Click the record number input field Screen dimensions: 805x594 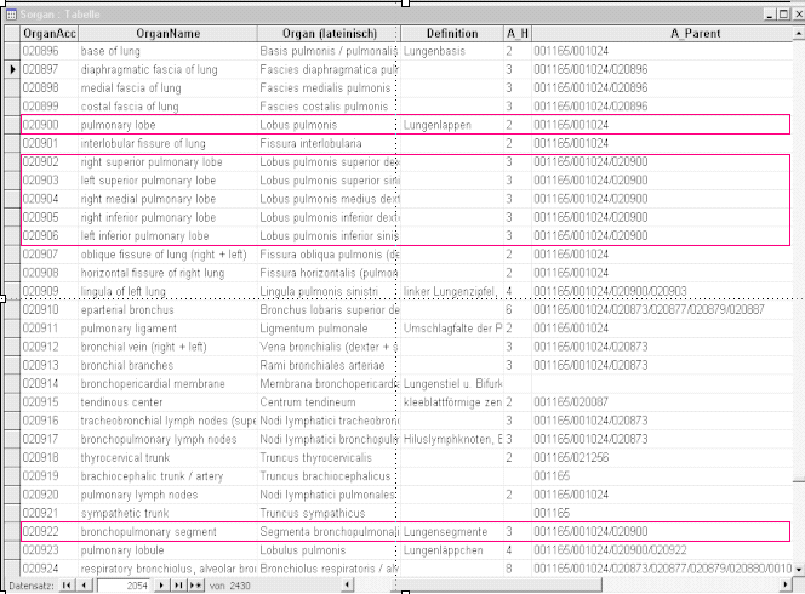click(124, 584)
